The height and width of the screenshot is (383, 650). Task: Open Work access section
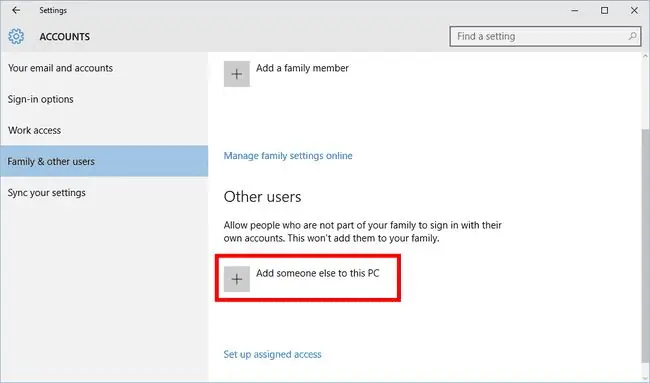click(x=104, y=130)
